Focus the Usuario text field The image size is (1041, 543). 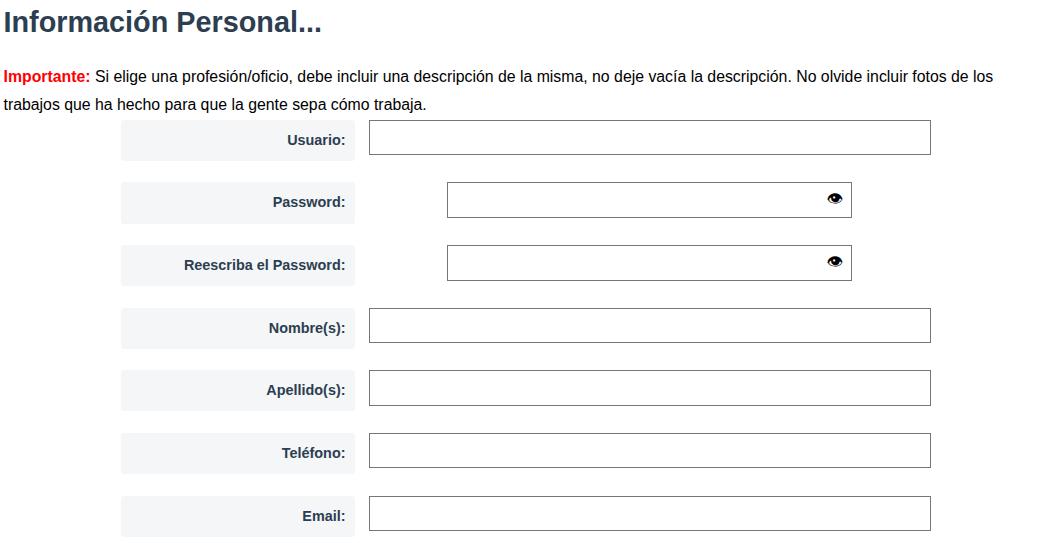tap(649, 137)
